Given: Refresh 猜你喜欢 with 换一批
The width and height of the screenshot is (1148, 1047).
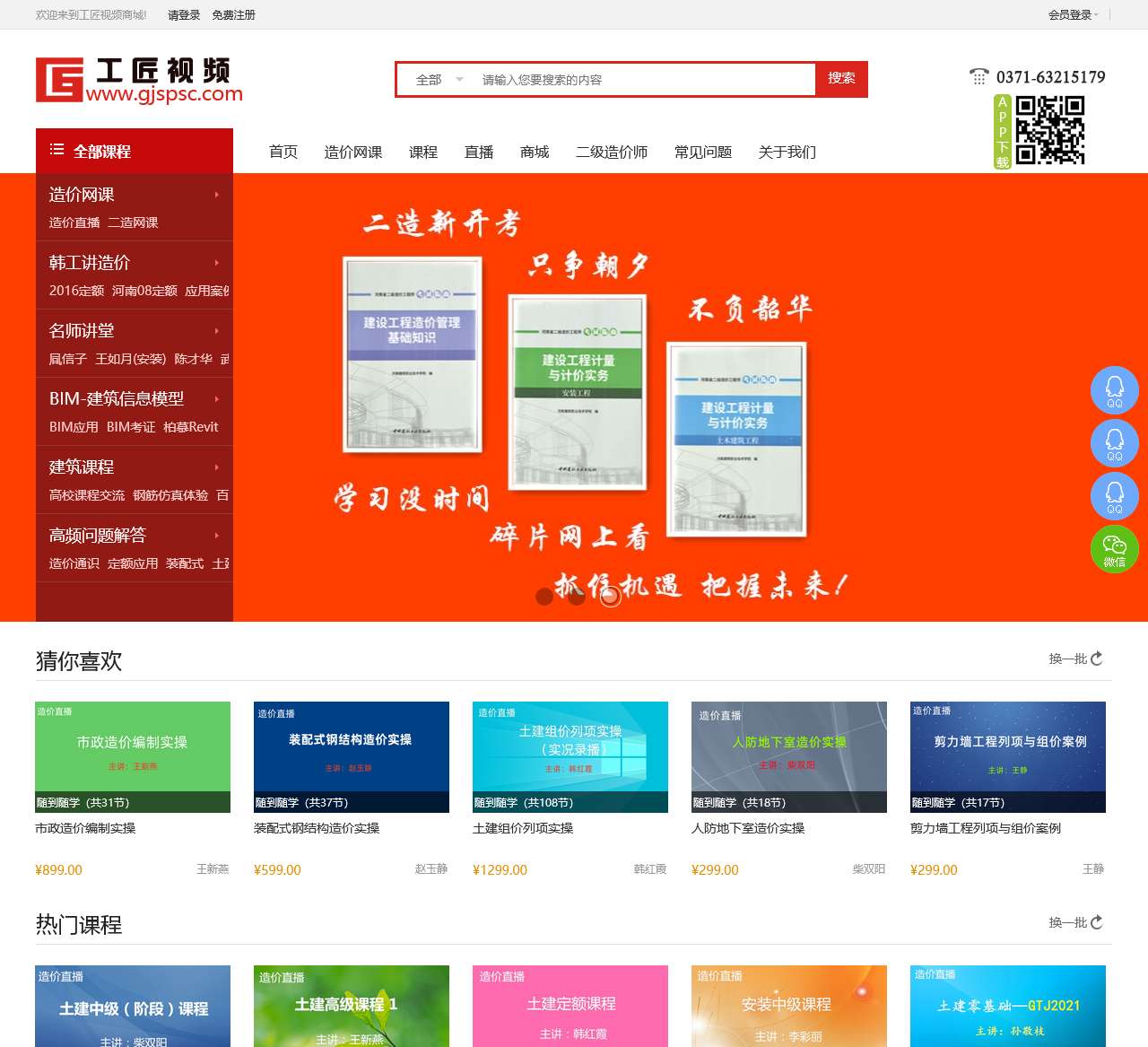Looking at the screenshot, I should tap(1075, 659).
